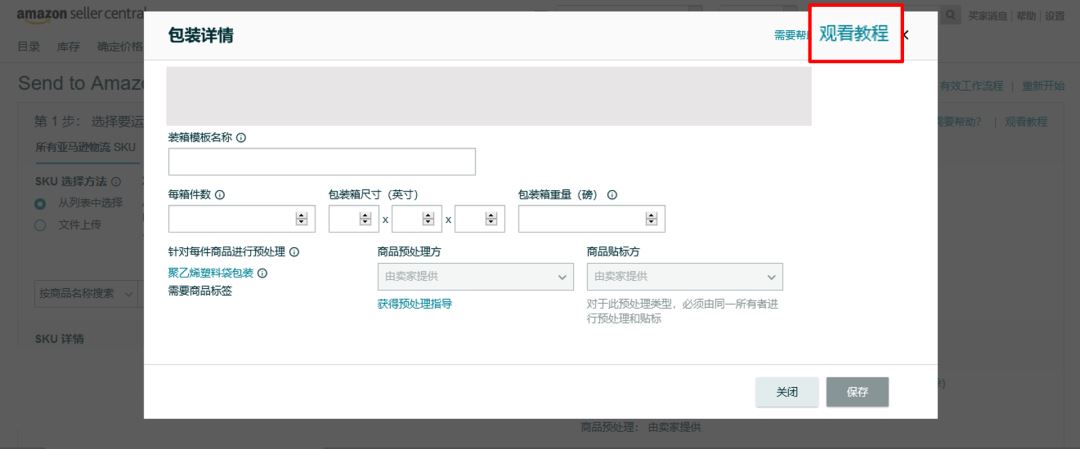Open 设置 in the top header
This screenshot has height=449, width=1080.
[x=1055, y=16]
